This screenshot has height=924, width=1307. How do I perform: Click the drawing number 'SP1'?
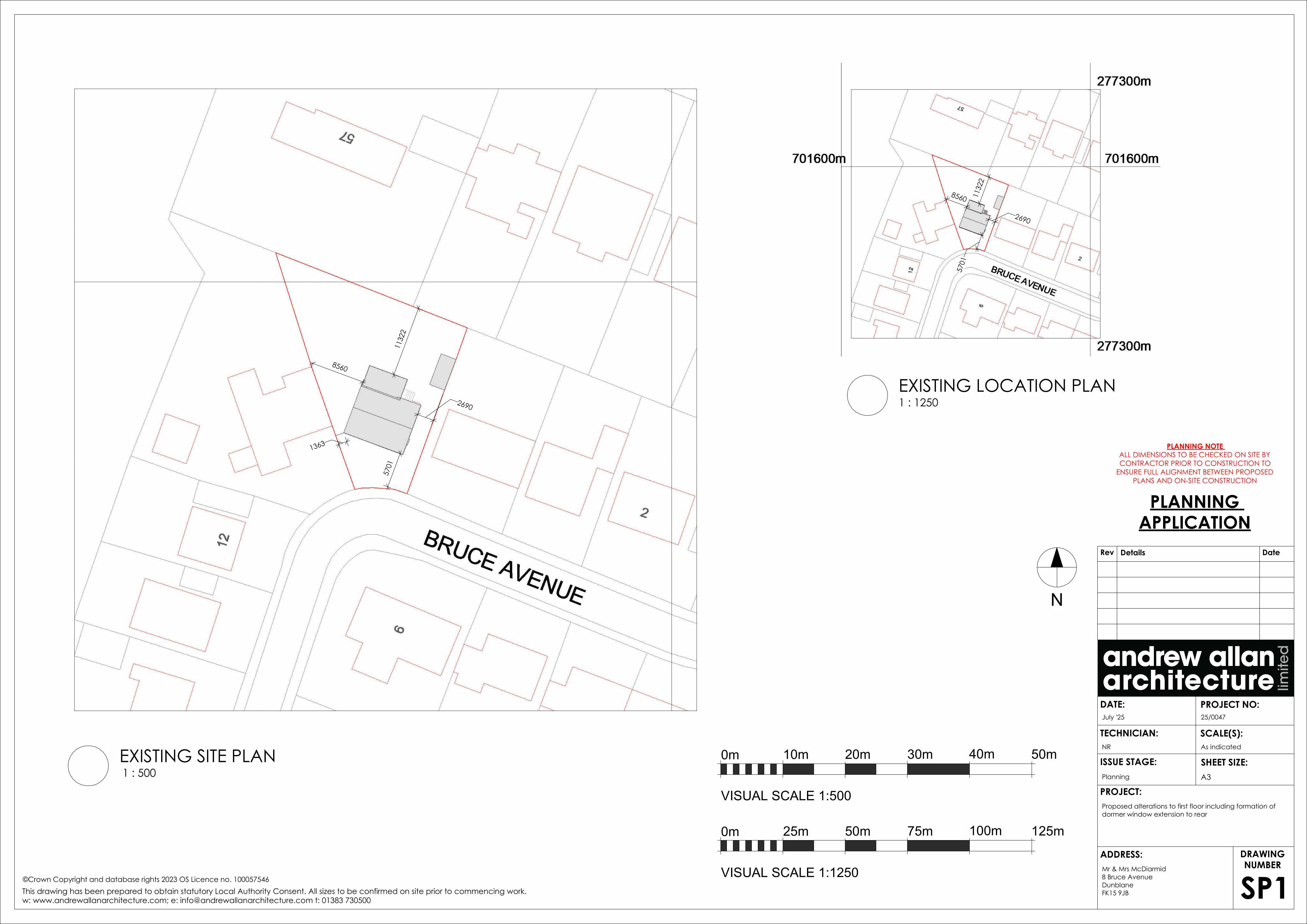pos(1263,889)
